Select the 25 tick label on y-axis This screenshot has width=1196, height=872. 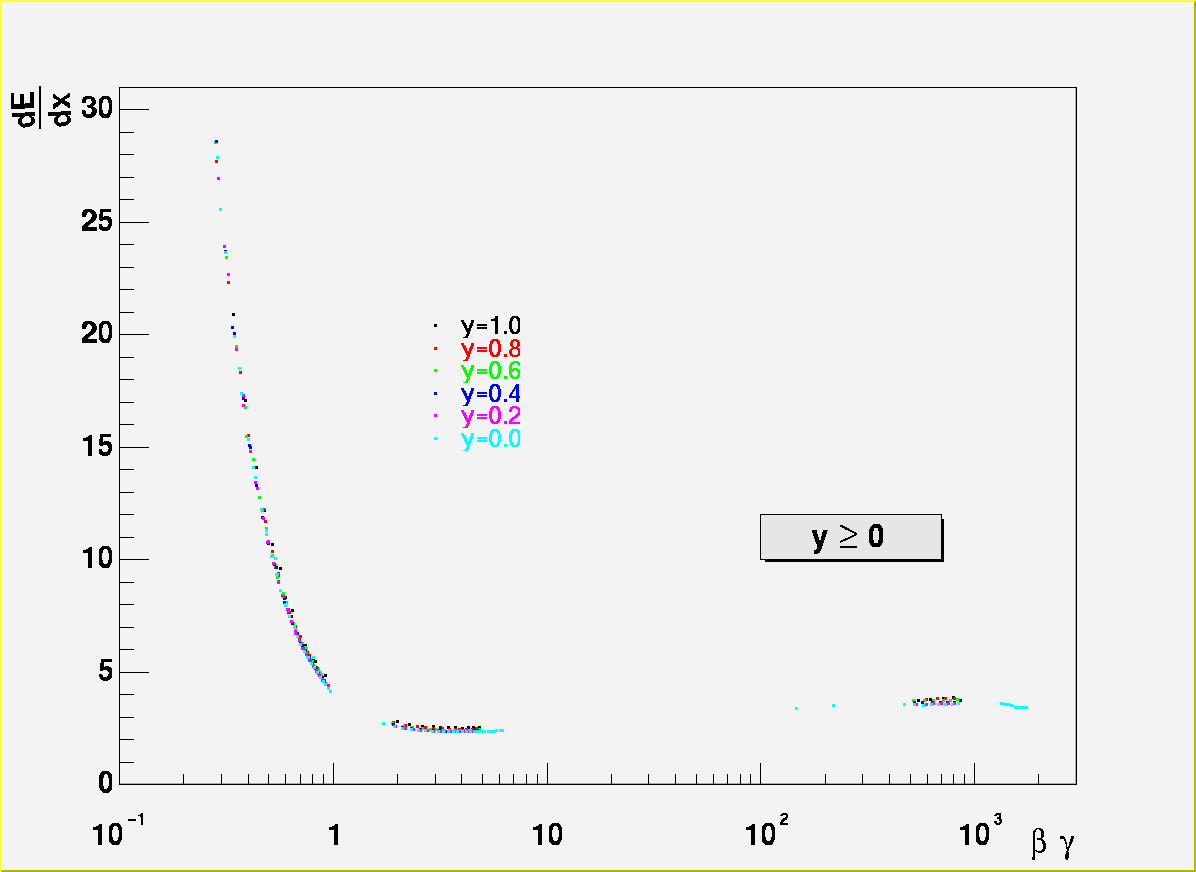97,222
